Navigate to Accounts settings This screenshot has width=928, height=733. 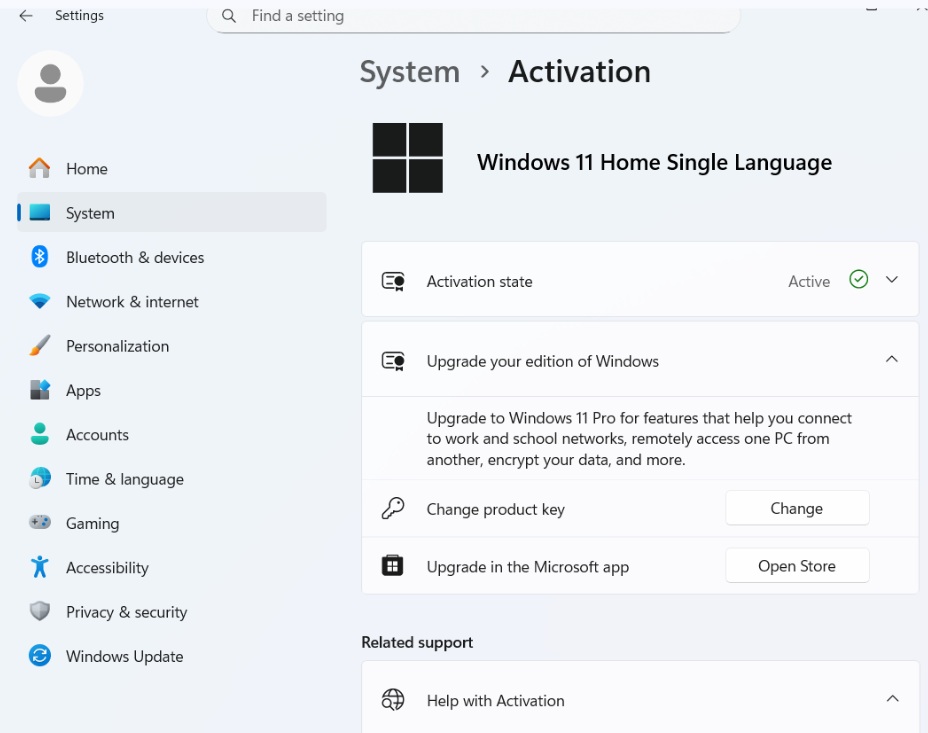[172, 435]
